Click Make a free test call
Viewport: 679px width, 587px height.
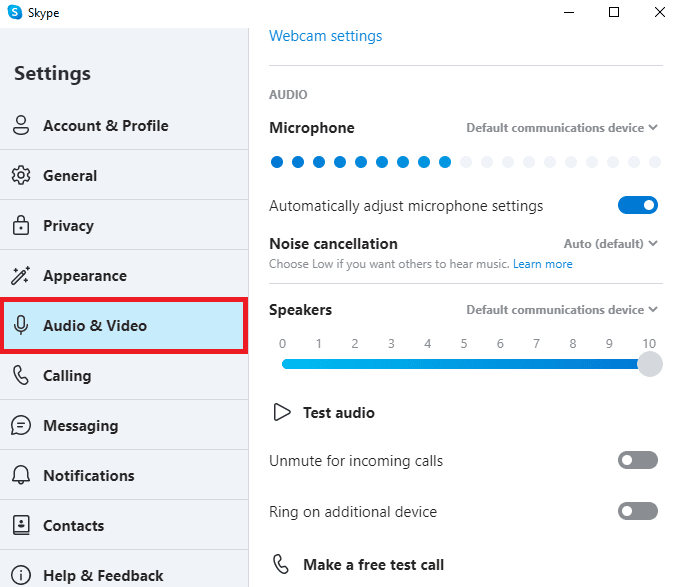coord(373,564)
